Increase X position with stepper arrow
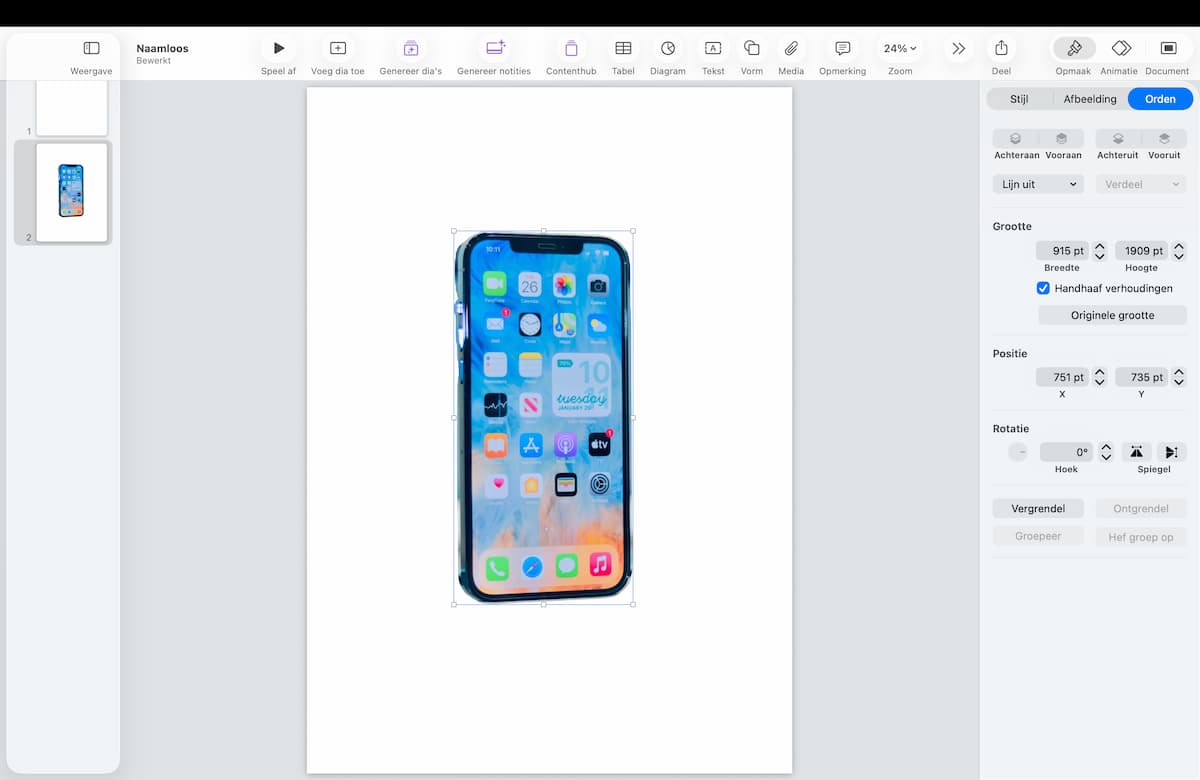 pyautogui.click(x=1100, y=372)
